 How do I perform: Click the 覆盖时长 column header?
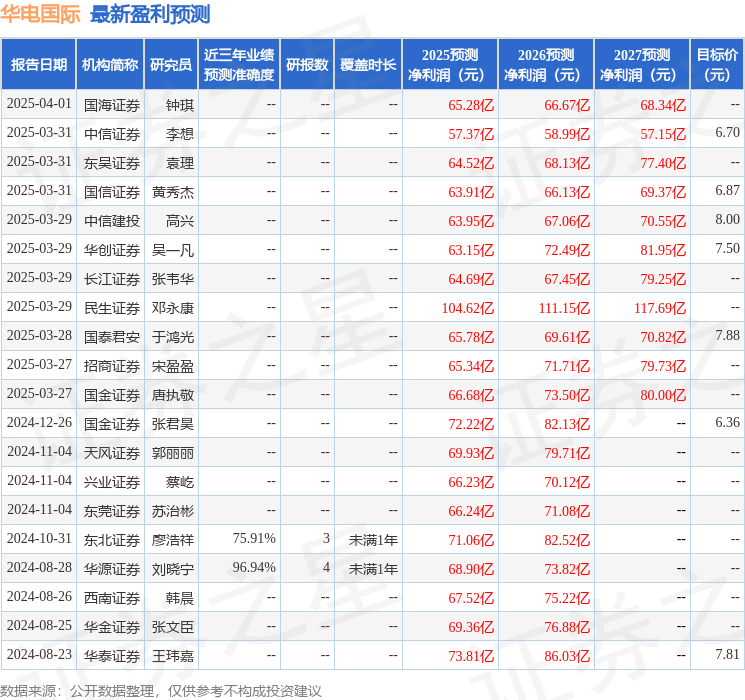pos(368,65)
